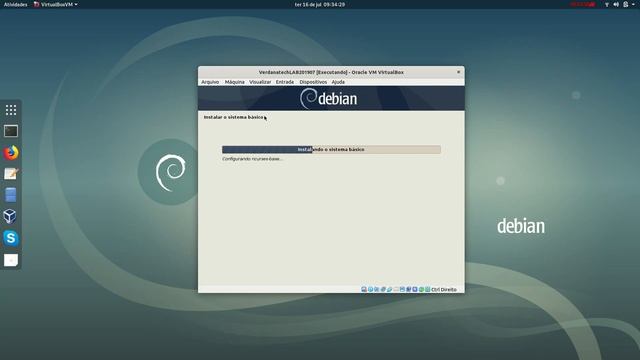The width and height of the screenshot is (640, 360).
Task: Open the clock and calendar in top bar
Action: (x=320, y=4)
